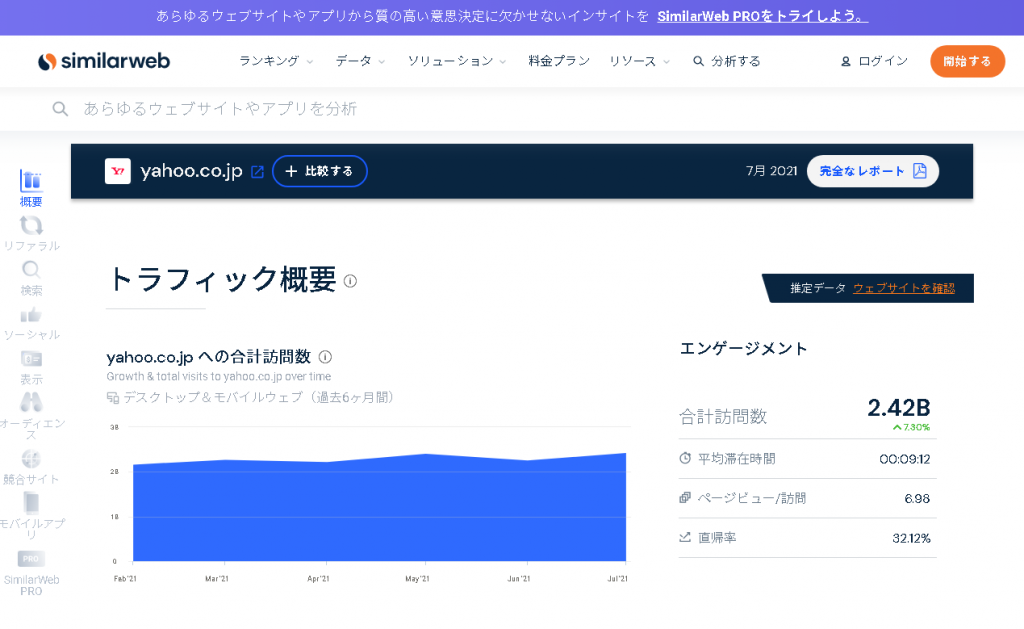Focus the website or app search field
This screenshot has height=629, width=1024.
[x=512, y=109]
